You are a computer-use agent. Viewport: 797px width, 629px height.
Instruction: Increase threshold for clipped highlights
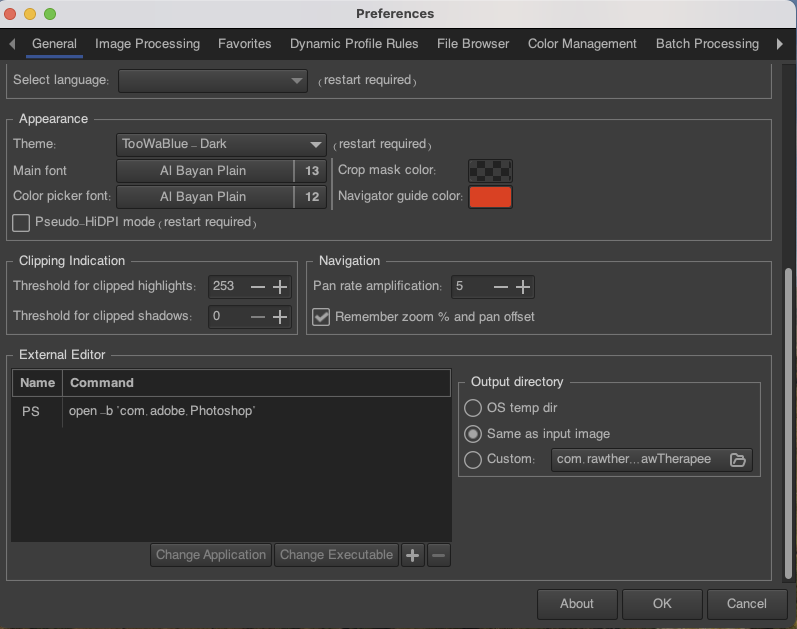coord(280,287)
